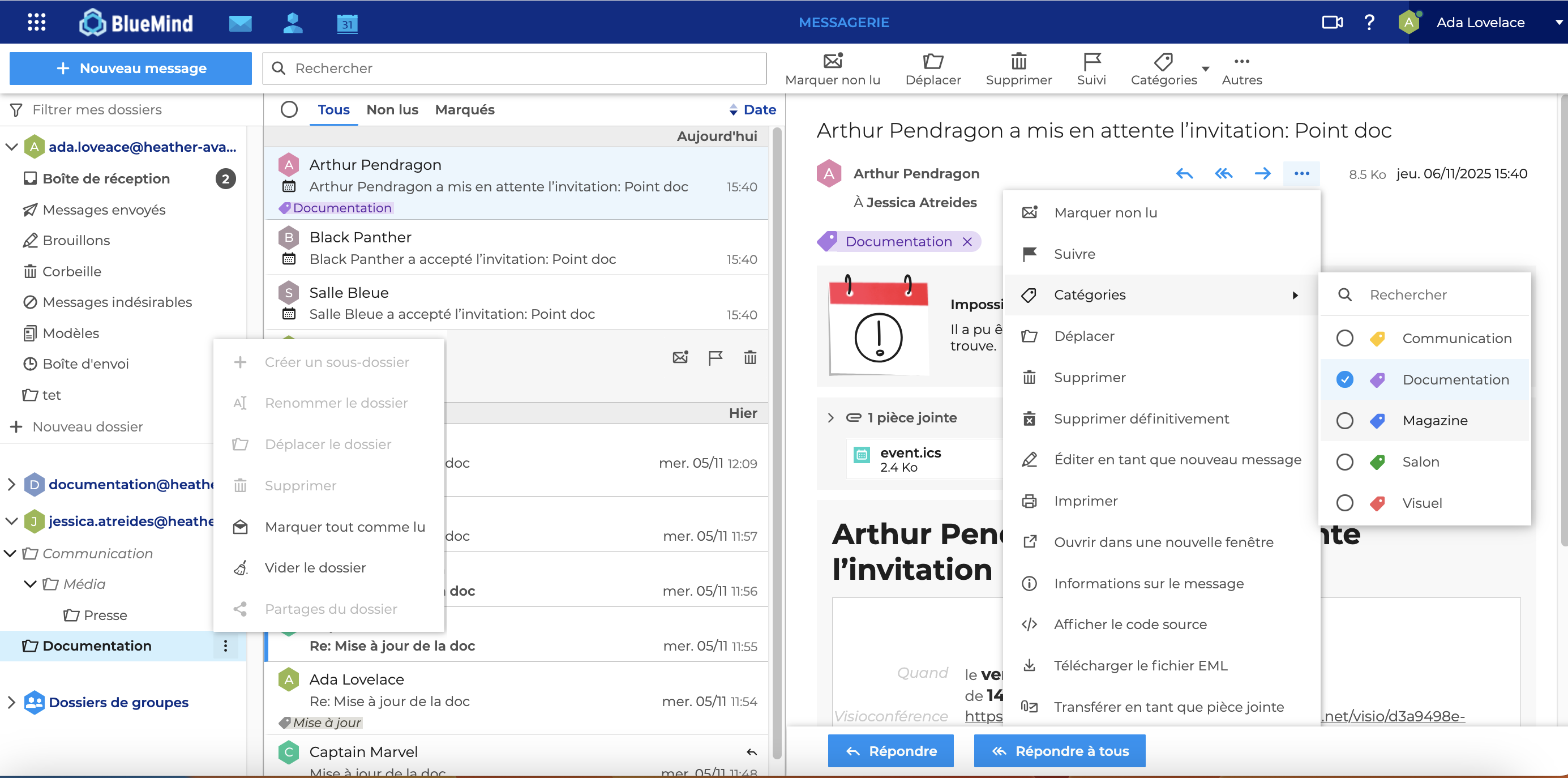Open the calendar app icon
1568x778 pixels.
coord(347,23)
